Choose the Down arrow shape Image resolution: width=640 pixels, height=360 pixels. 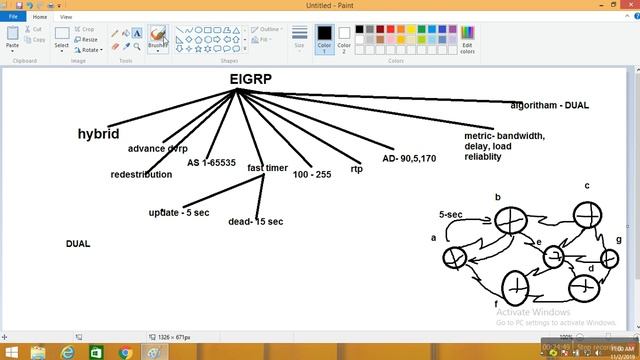(179, 49)
